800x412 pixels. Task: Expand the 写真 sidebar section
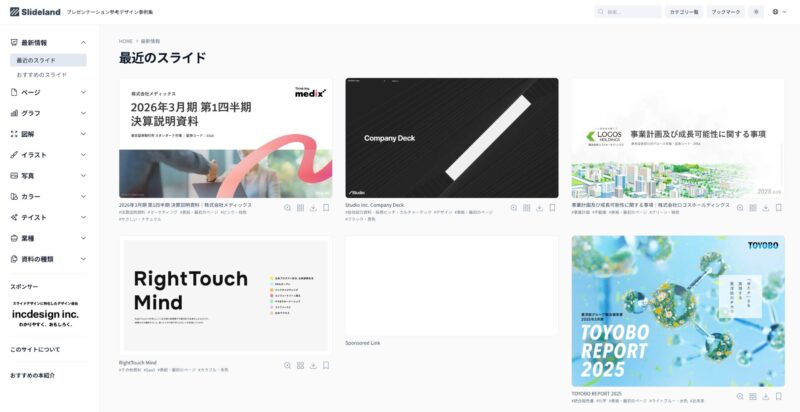(x=48, y=176)
